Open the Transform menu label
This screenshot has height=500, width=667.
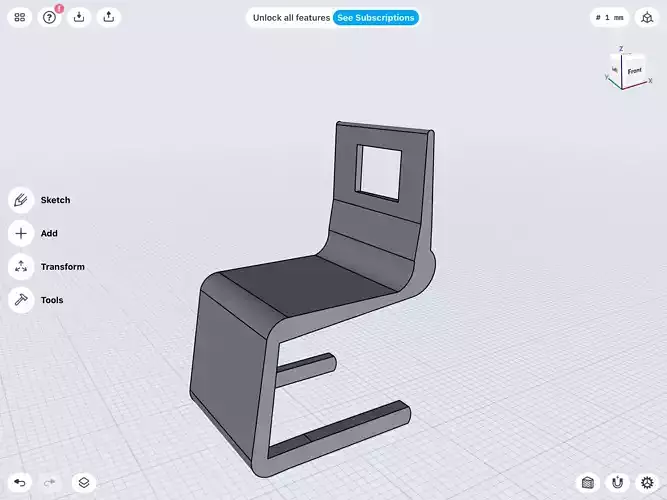[63, 267]
